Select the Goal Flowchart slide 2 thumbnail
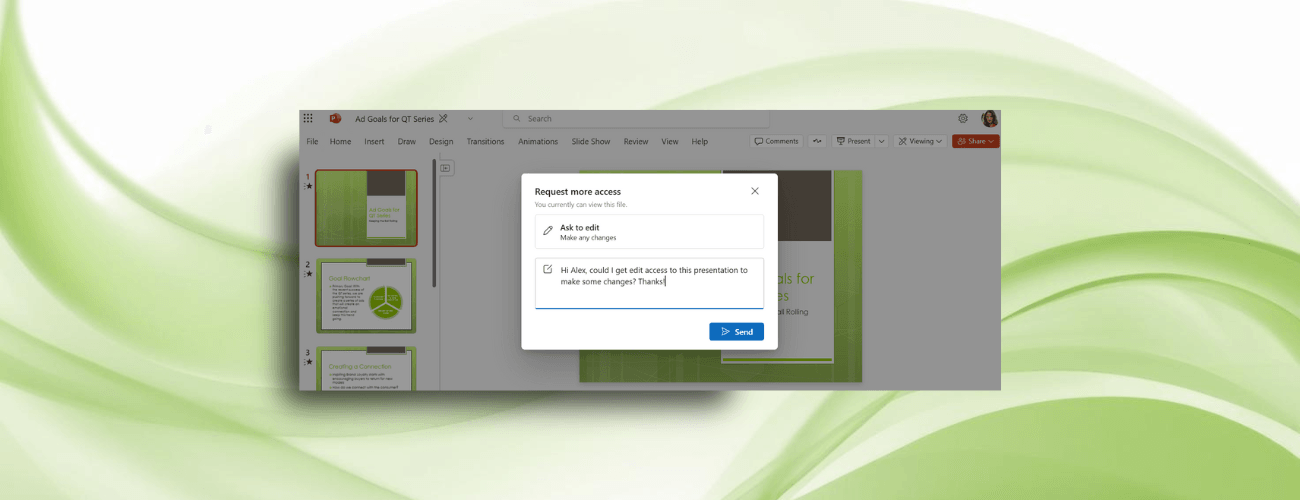This screenshot has width=1300, height=500. [x=366, y=296]
